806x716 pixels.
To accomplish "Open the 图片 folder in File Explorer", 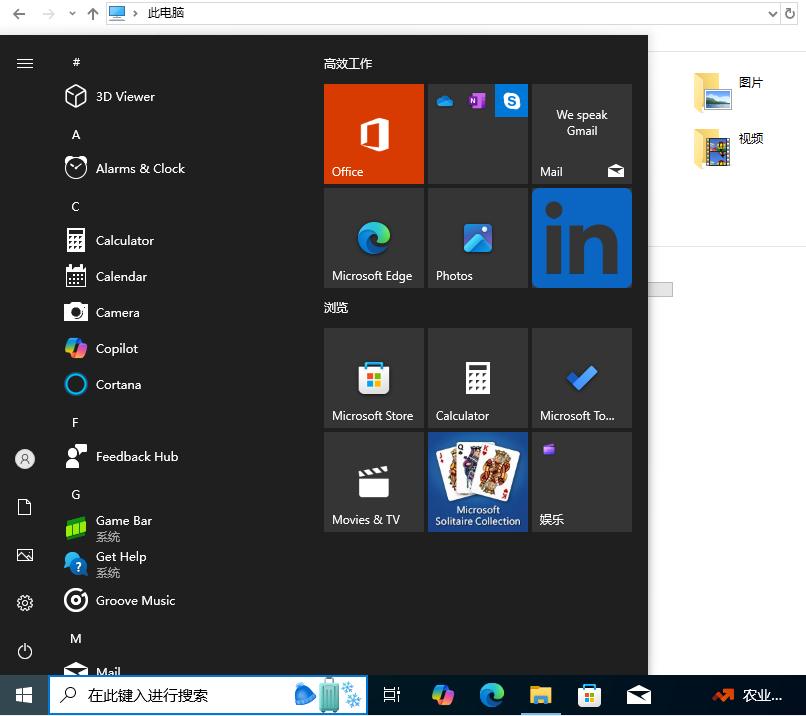I will pos(728,93).
